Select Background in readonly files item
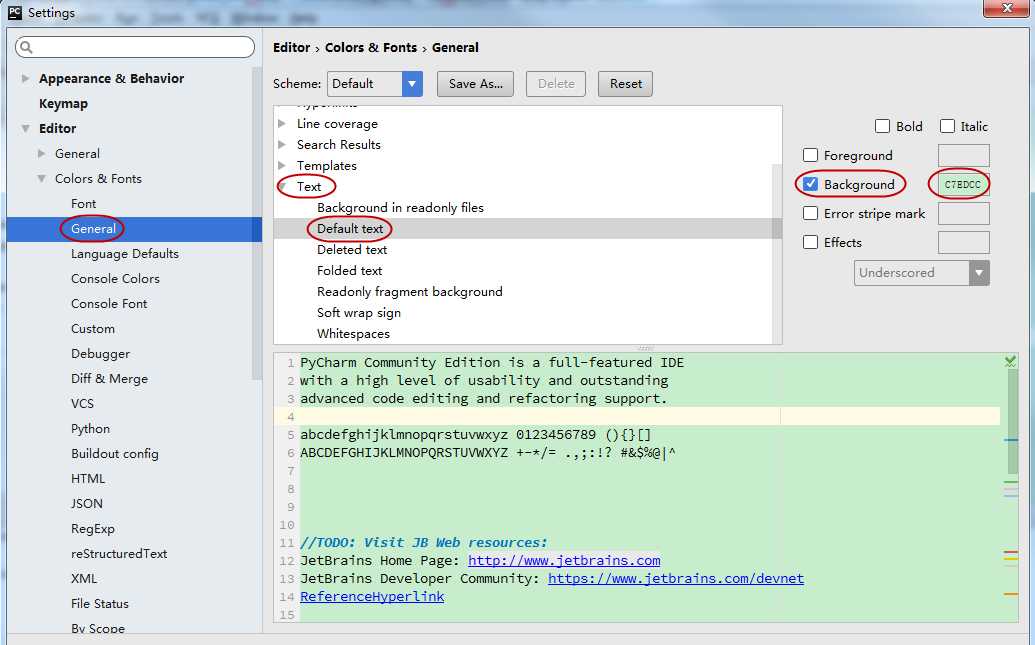This screenshot has width=1035, height=645. pos(400,207)
